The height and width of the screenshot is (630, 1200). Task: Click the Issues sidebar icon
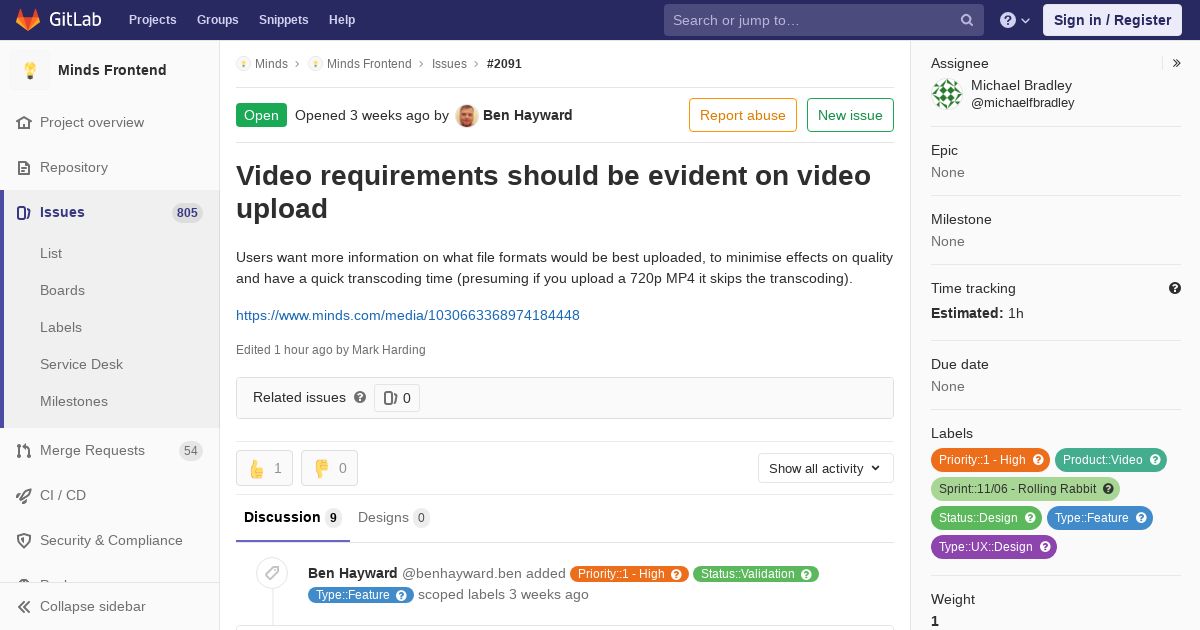(x=24, y=212)
